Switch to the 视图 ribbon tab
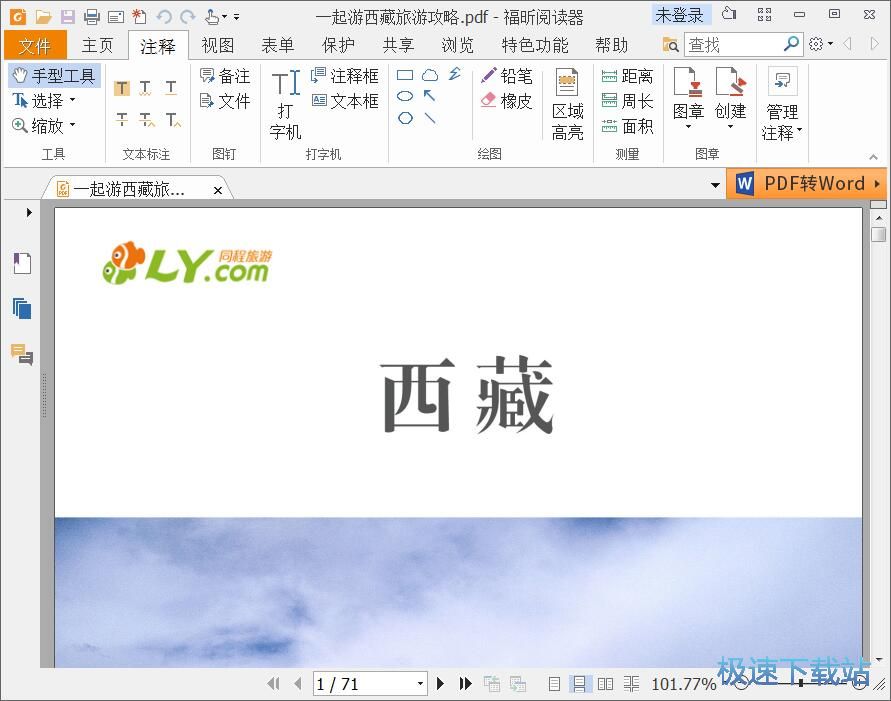The image size is (891, 701). pyautogui.click(x=217, y=44)
